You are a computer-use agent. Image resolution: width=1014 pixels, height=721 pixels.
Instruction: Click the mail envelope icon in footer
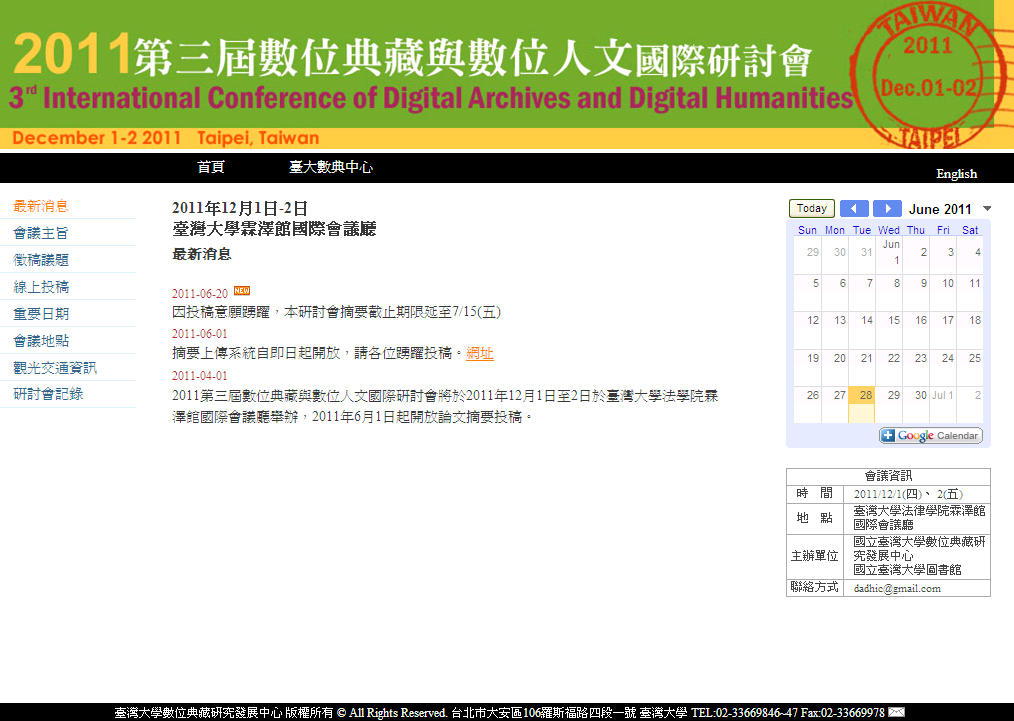tap(897, 712)
